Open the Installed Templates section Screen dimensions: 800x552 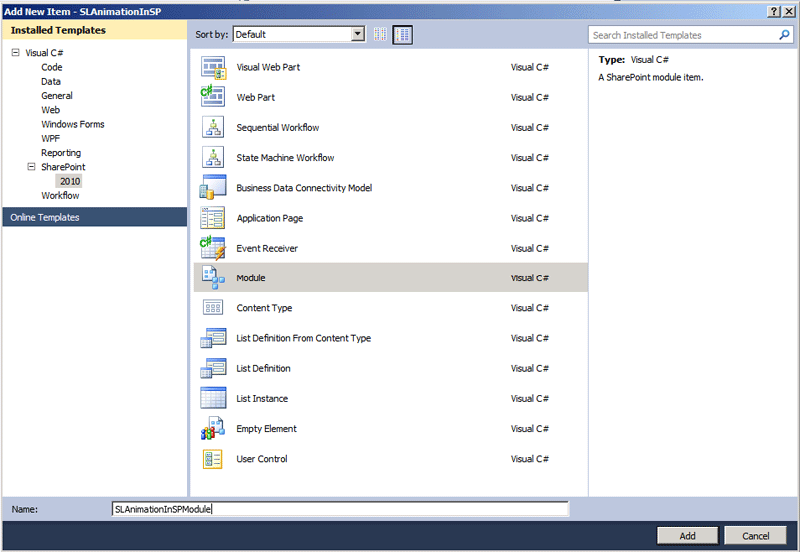[94, 30]
